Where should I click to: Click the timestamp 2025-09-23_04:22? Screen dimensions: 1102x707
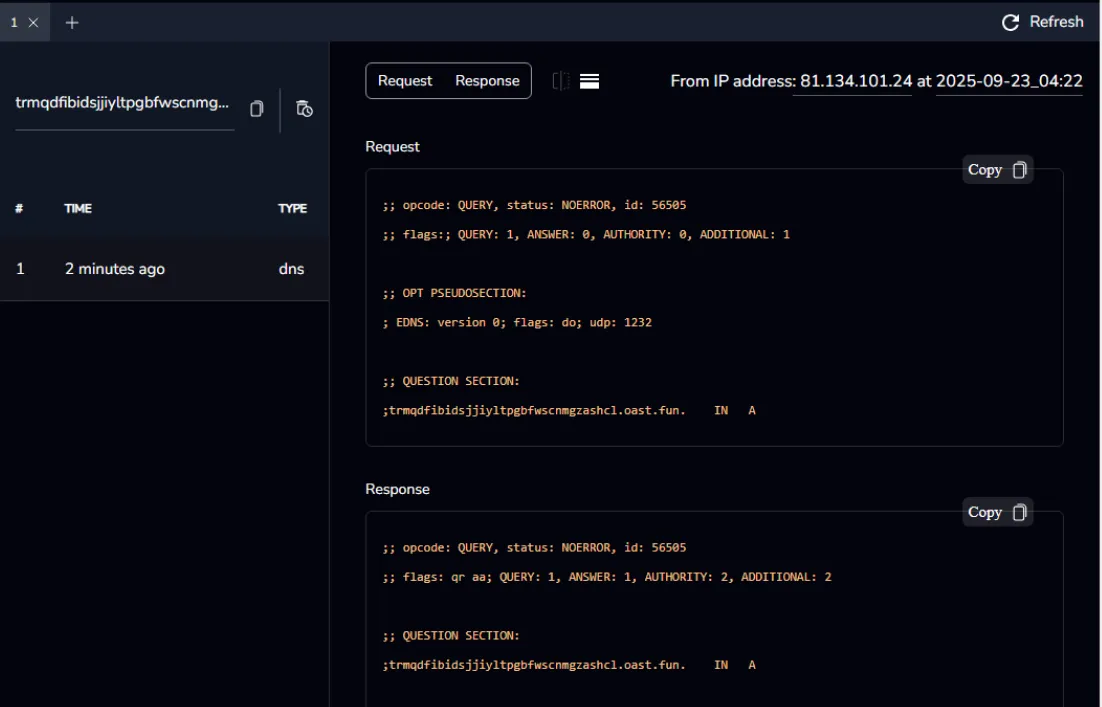tap(1009, 81)
